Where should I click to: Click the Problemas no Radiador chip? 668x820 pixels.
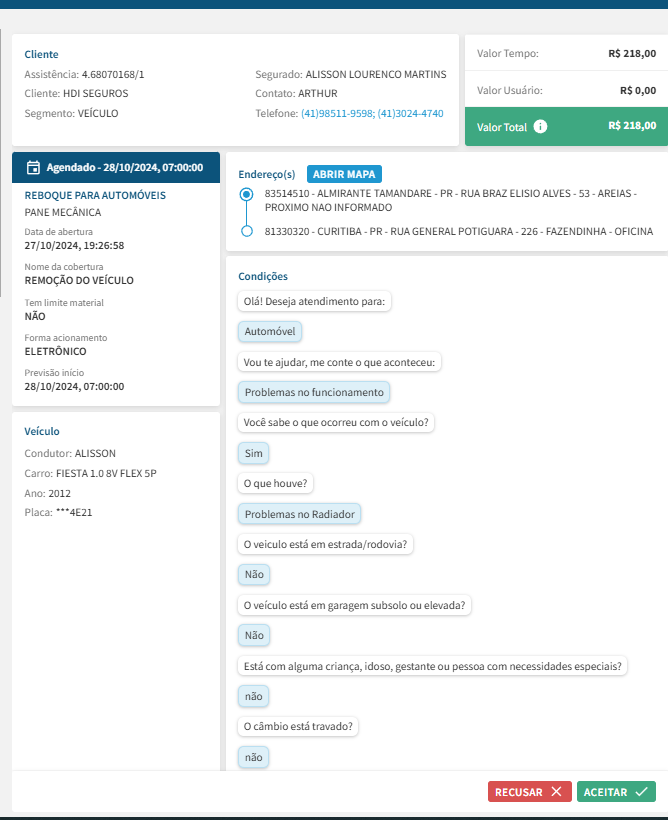300,514
